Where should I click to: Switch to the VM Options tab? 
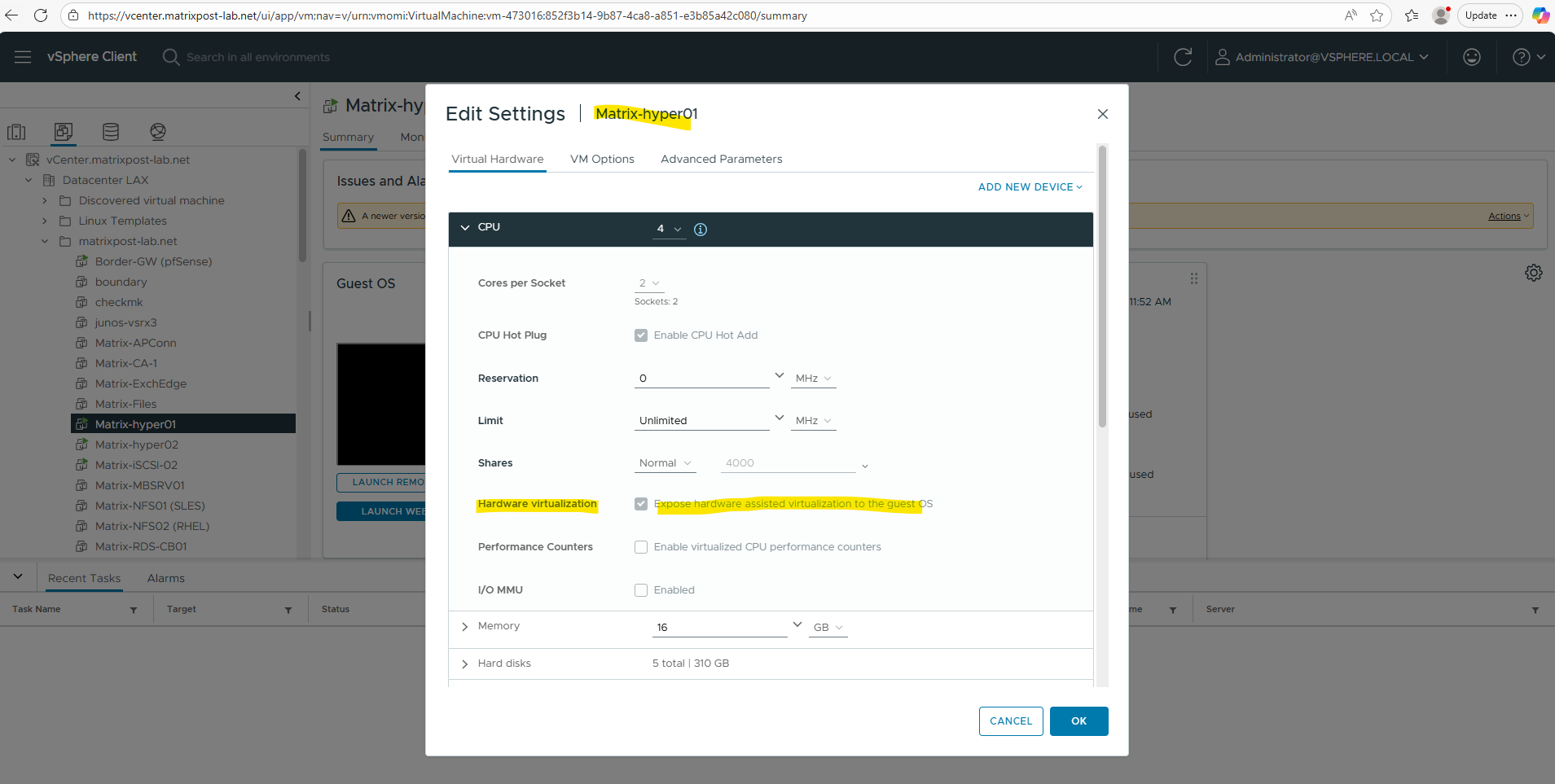(x=602, y=160)
